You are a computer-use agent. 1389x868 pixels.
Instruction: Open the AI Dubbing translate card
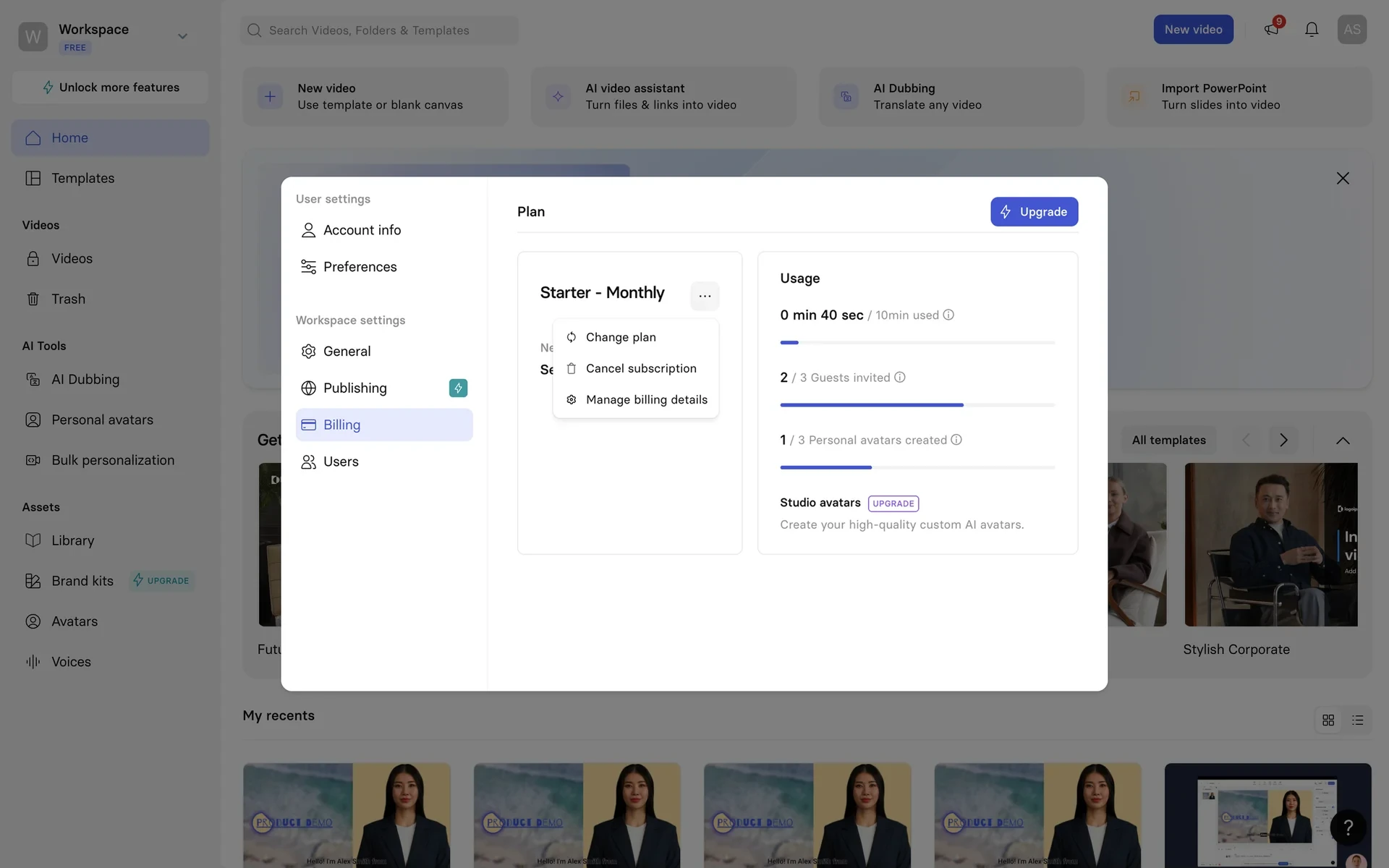(x=951, y=96)
